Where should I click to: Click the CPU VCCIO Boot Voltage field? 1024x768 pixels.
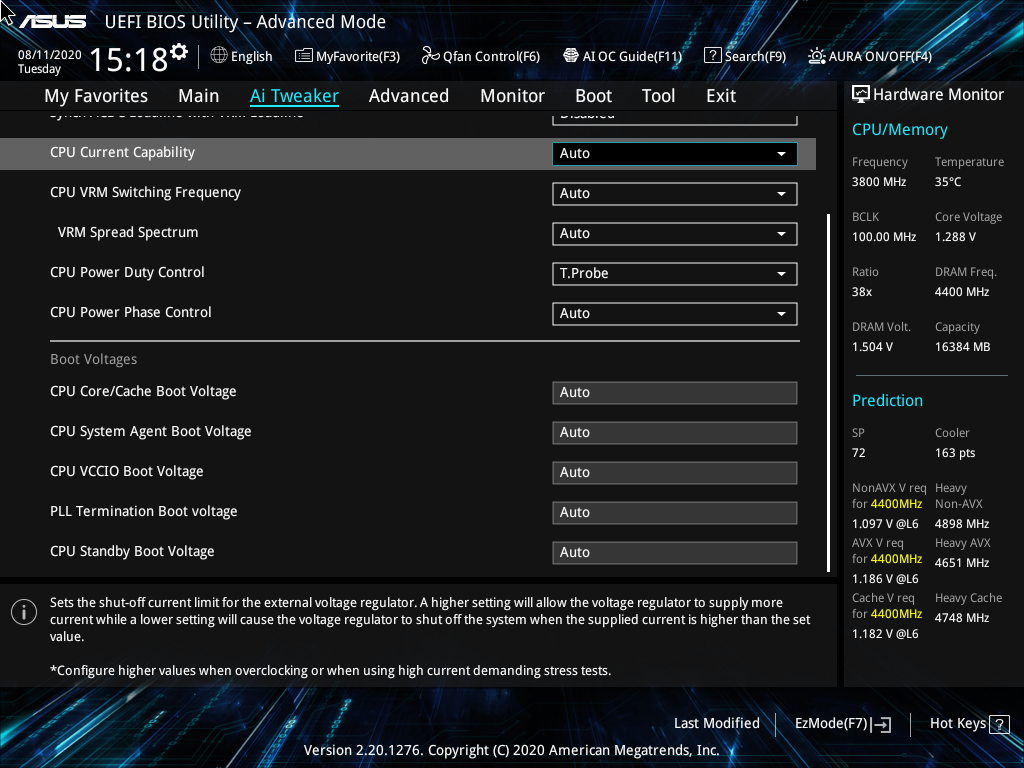pos(675,473)
